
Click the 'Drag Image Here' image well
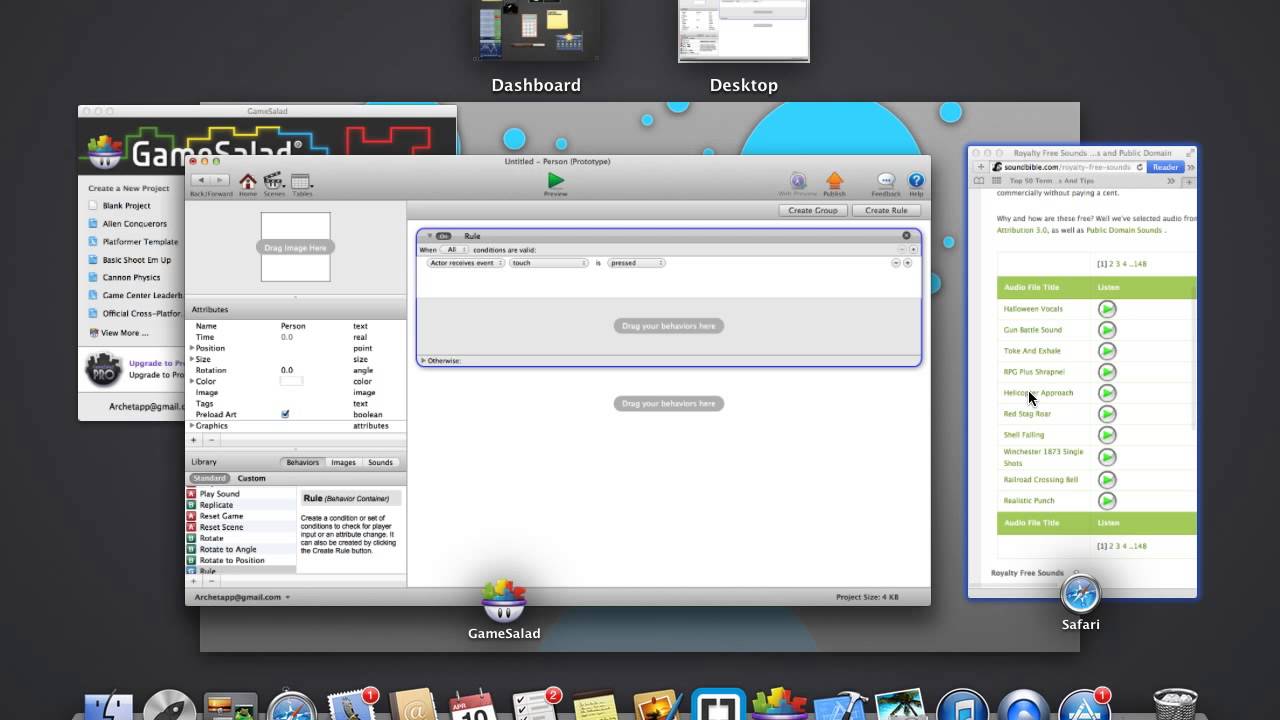click(296, 247)
